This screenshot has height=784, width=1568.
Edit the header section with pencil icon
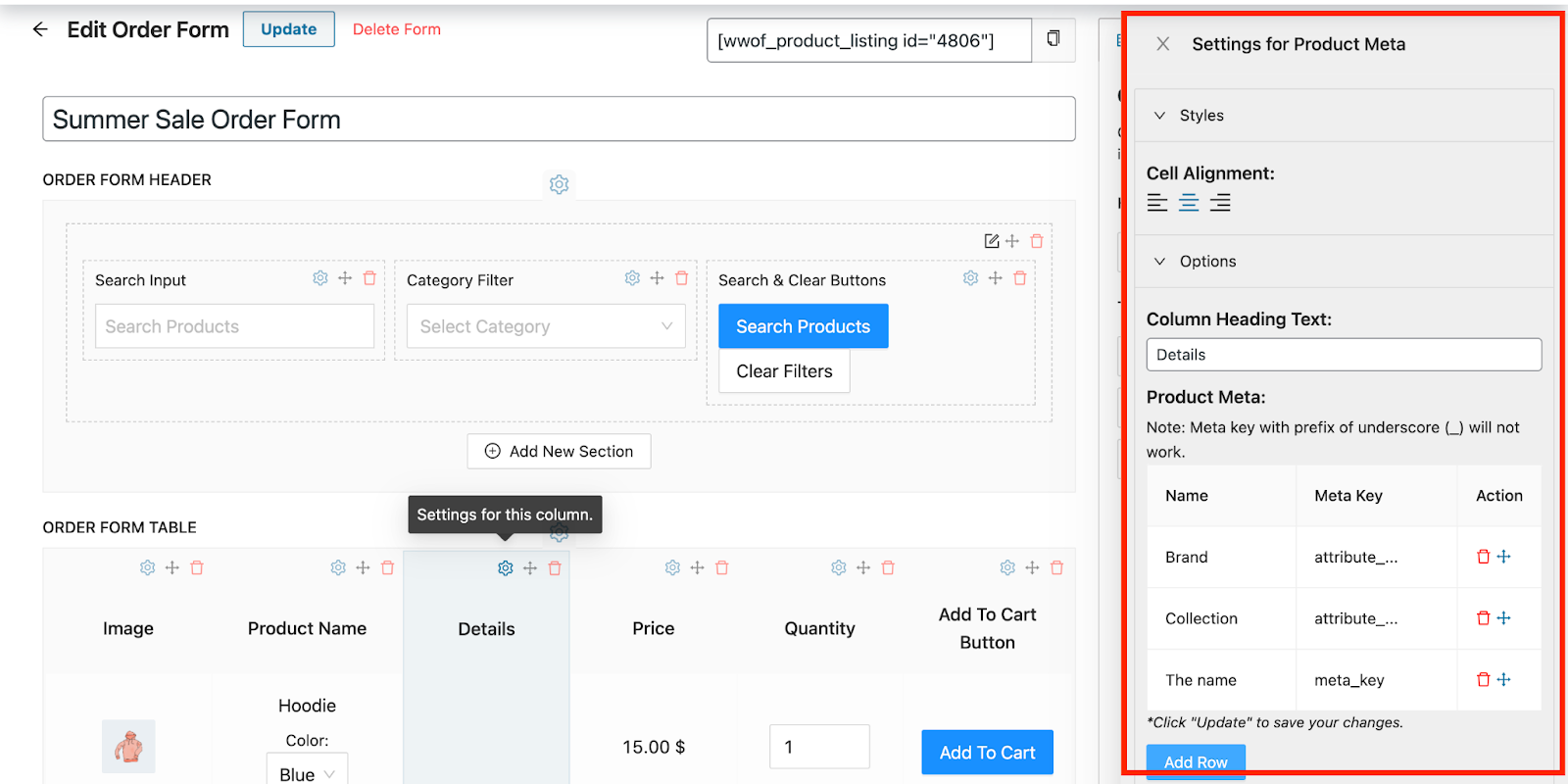point(992,241)
